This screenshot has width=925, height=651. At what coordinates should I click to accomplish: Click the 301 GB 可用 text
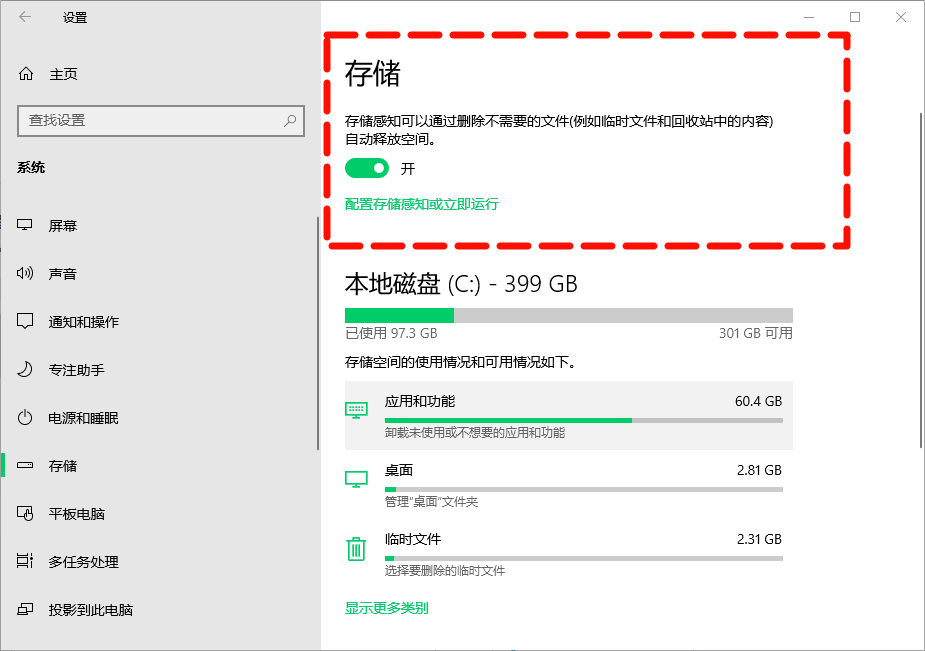coord(756,333)
